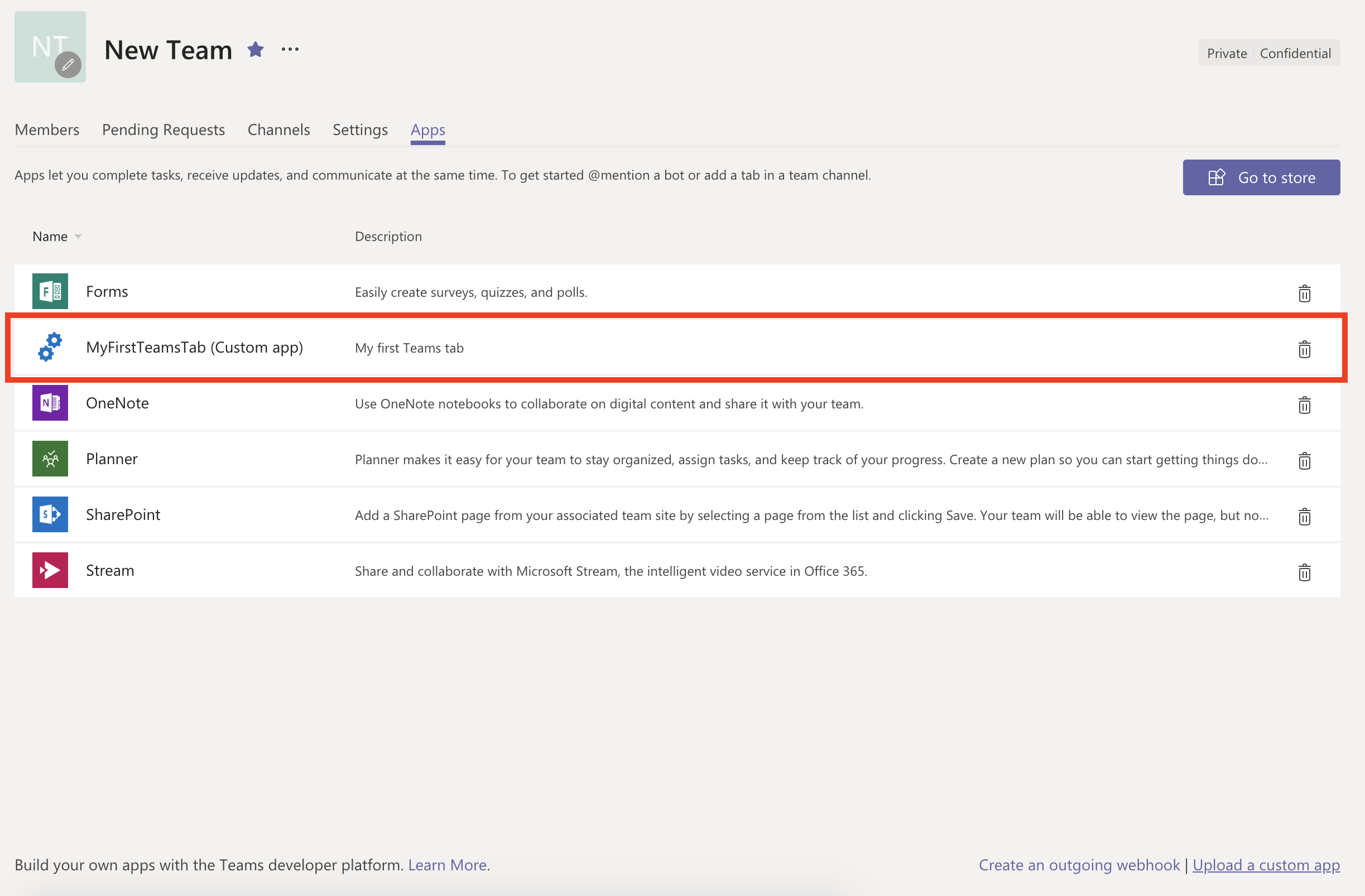Click the Confidential classification label
Image resolution: width=1365 pixels, height=896 pixels.
coord(1295,53)
